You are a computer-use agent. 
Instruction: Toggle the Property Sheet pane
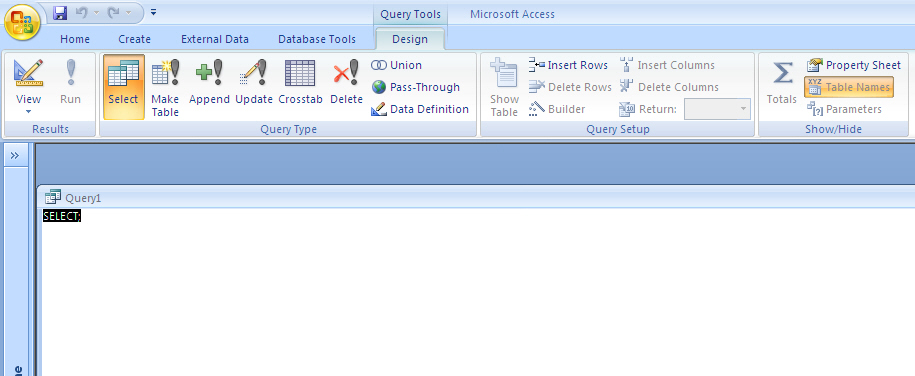pyautogui.click(x=854, y=65)
